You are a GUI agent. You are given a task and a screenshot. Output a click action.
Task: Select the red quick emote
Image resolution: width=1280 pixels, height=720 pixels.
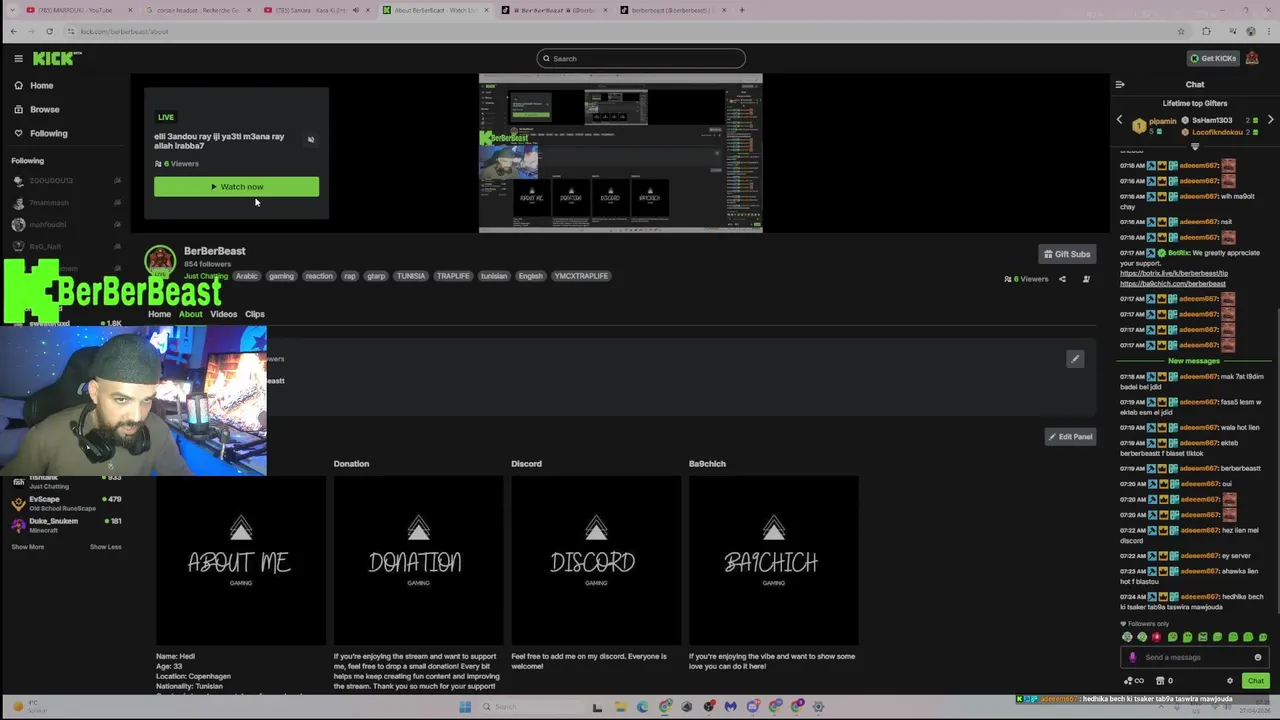pyautogui.click(x=1157, y=637)
